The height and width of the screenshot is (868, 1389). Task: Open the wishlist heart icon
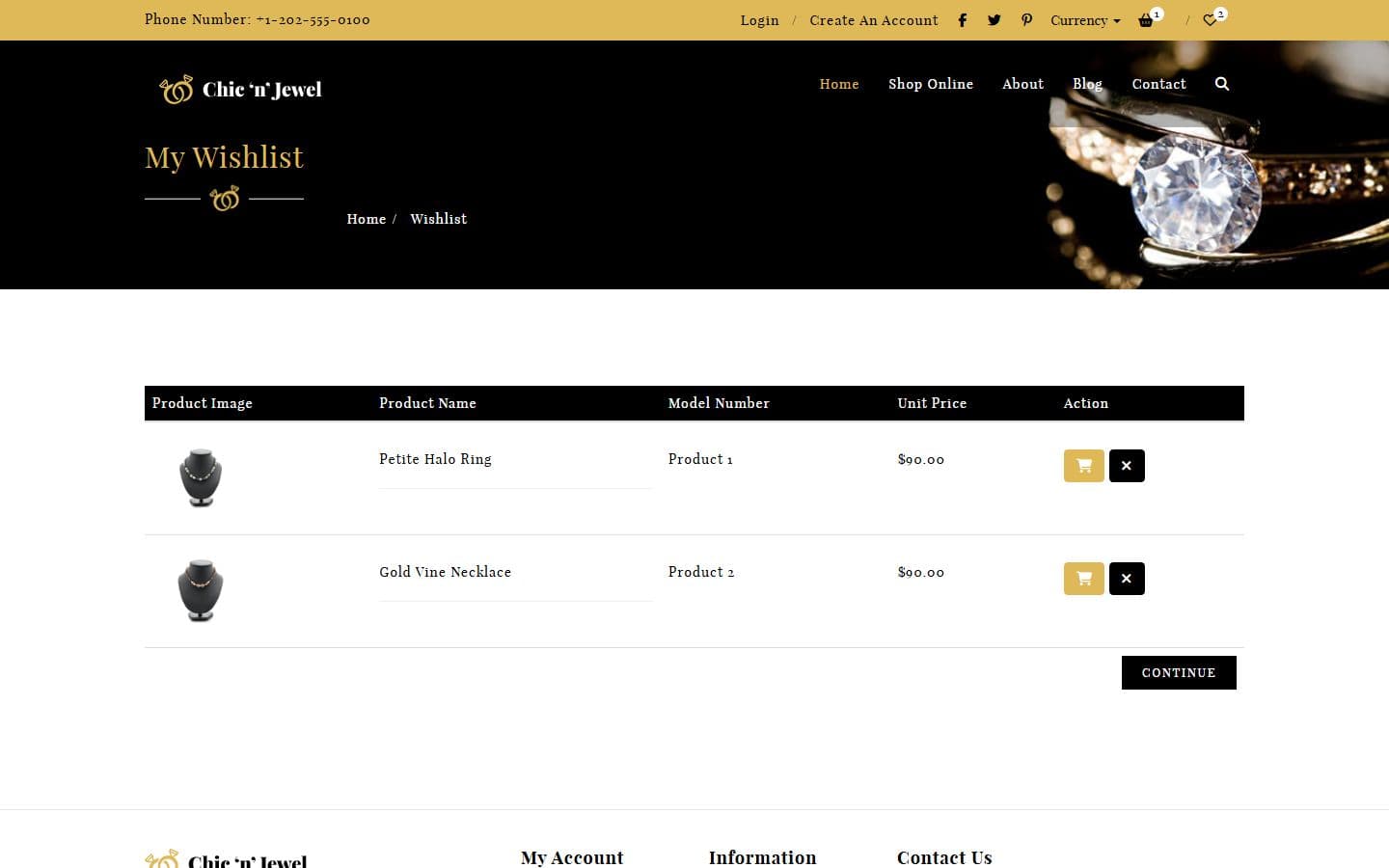(x=1210, y=20)
